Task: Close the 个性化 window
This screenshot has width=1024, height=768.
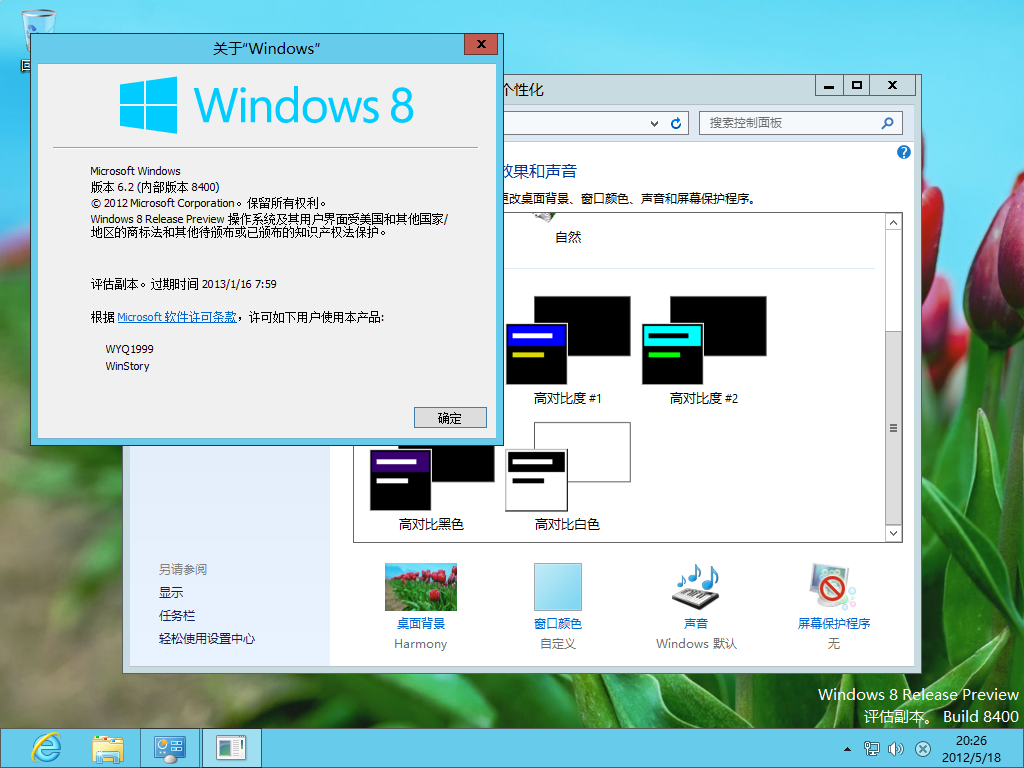Action: [x=892, y=86]
